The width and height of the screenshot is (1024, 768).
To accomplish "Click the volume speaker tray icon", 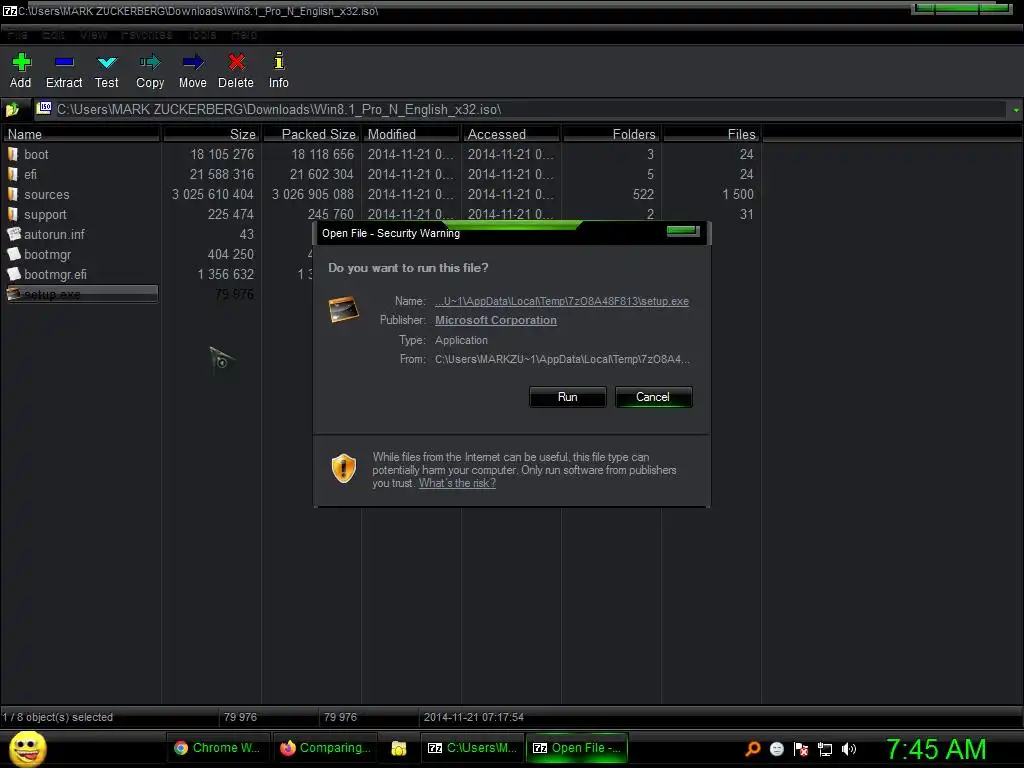I will pyautogui.click(x=849, y=749).
